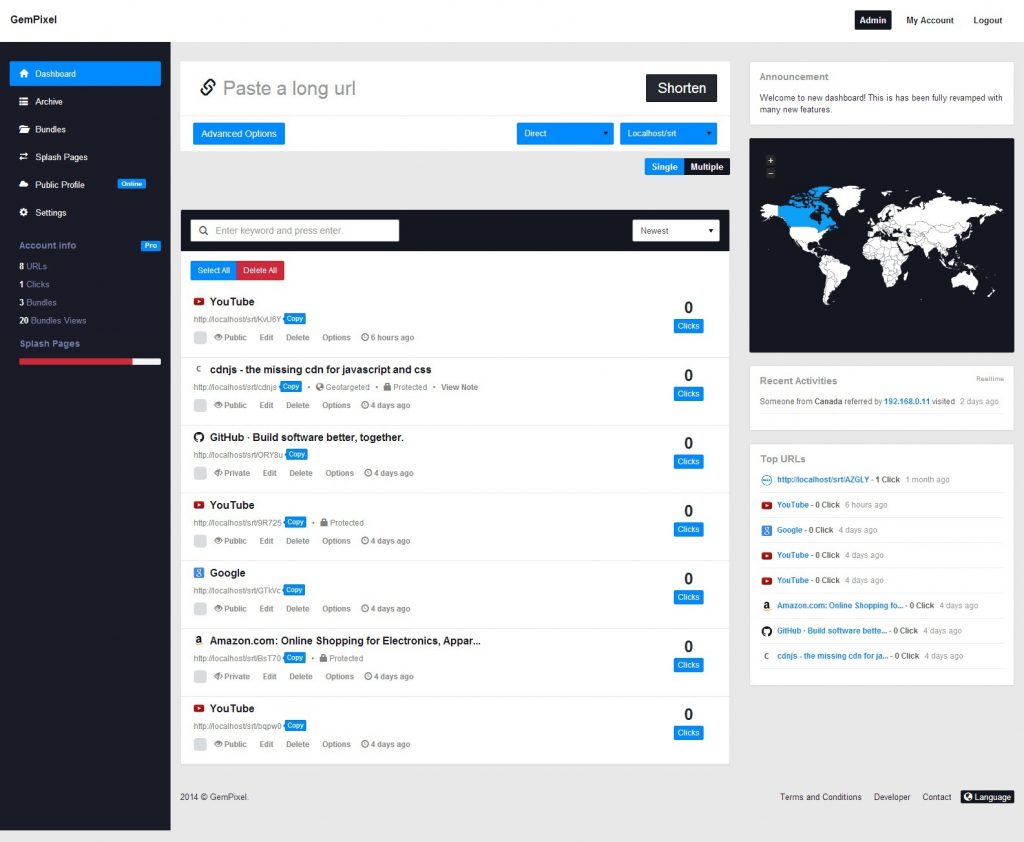Open My Account from the top bar
The width and height of the screenshot is (1024, 842).
[x=929, y=19]
